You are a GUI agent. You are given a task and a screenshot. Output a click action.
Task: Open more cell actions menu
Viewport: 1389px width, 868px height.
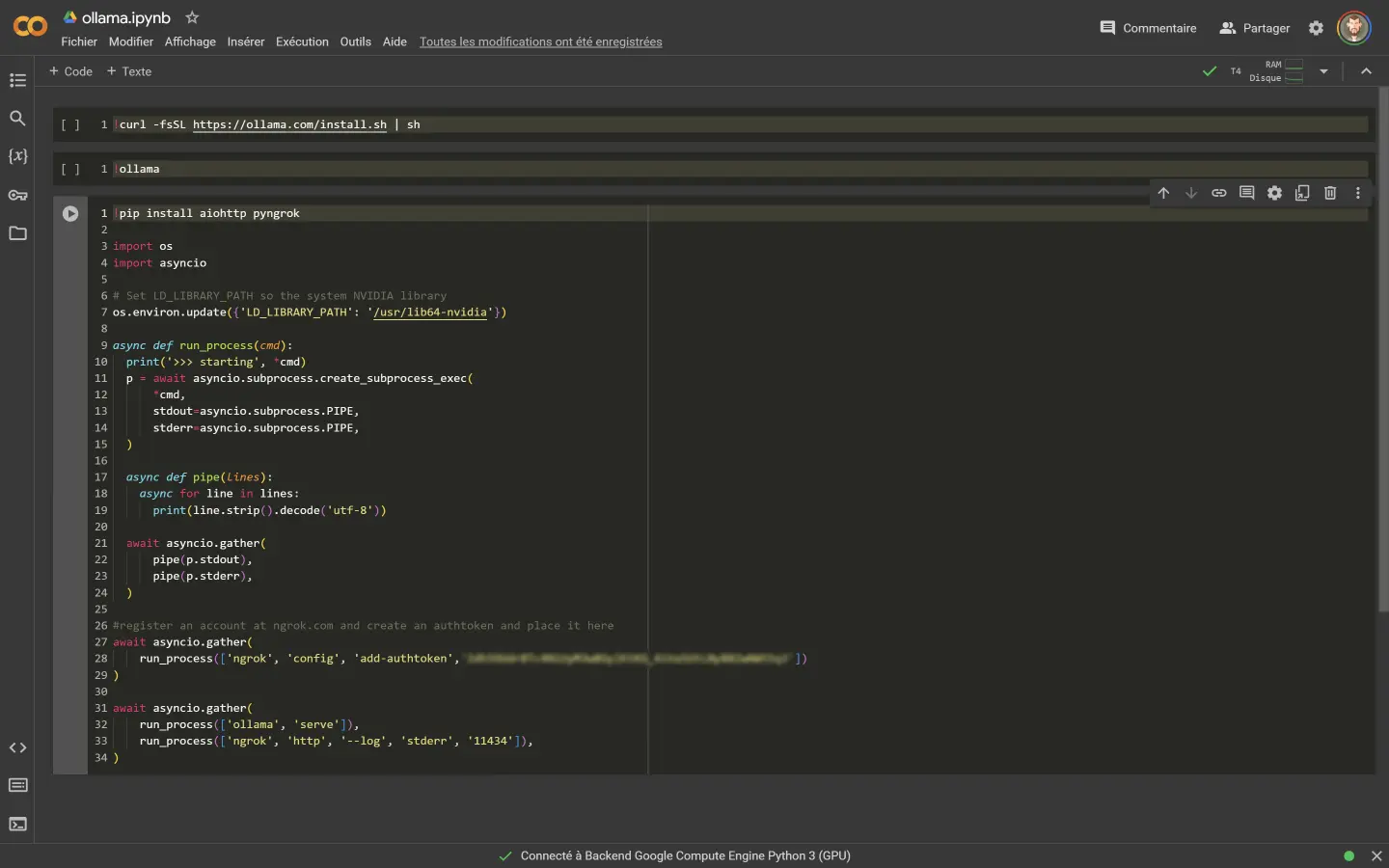point(1358,193)
